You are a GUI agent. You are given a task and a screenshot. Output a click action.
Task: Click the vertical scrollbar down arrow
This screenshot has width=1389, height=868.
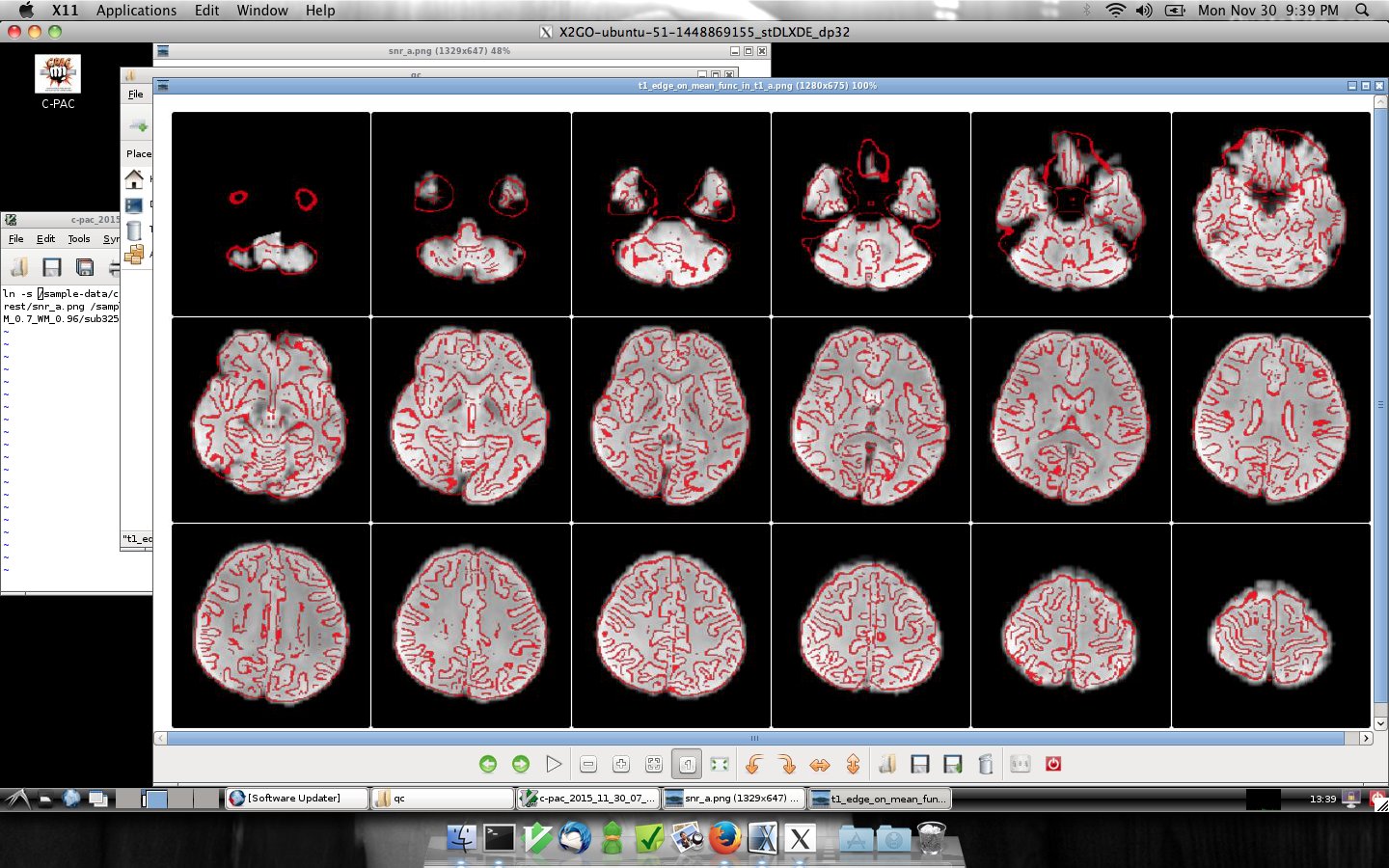click(x=1380, y=723)
